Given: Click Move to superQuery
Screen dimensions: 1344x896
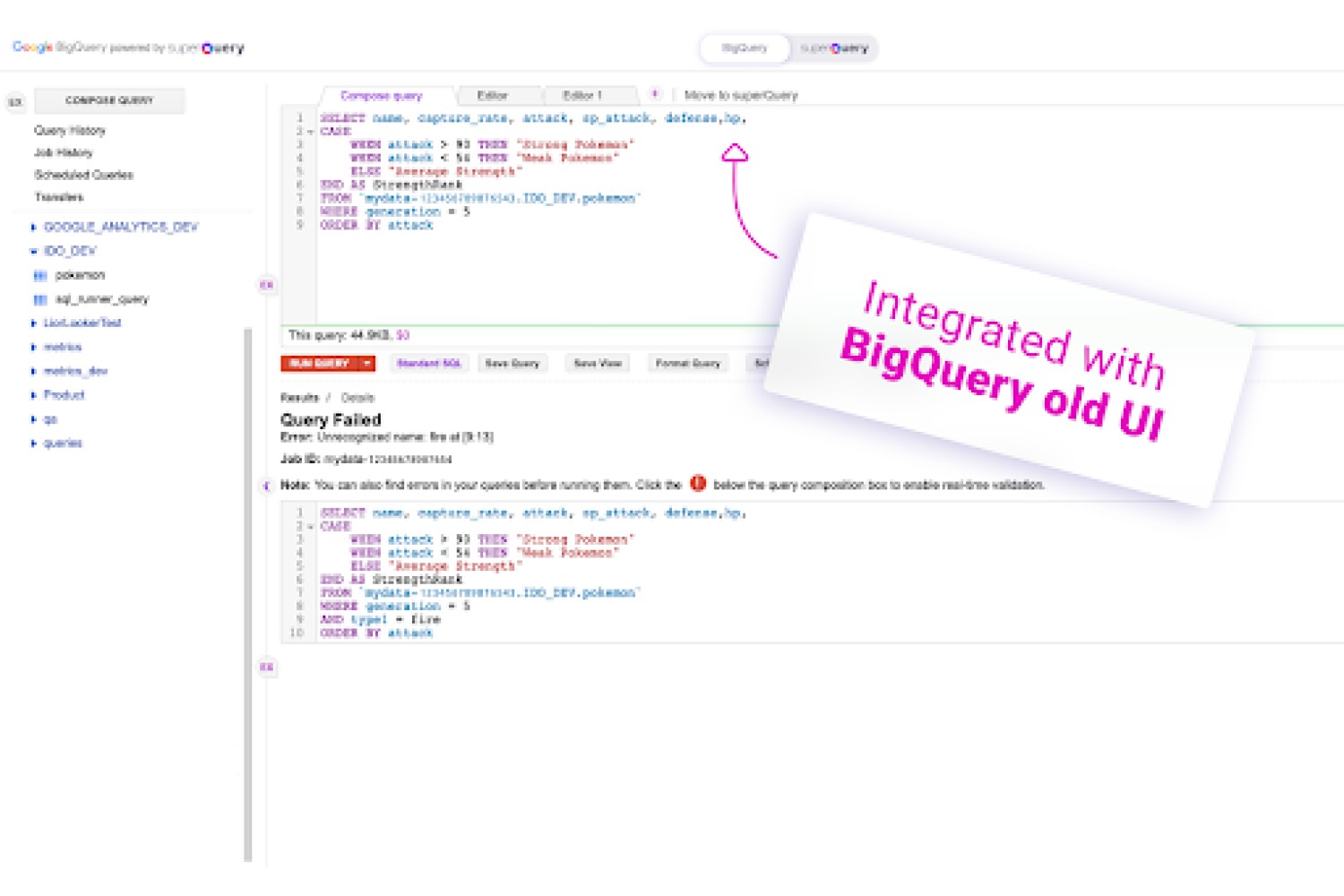Looking at the screenshot, I should point(741,95).
